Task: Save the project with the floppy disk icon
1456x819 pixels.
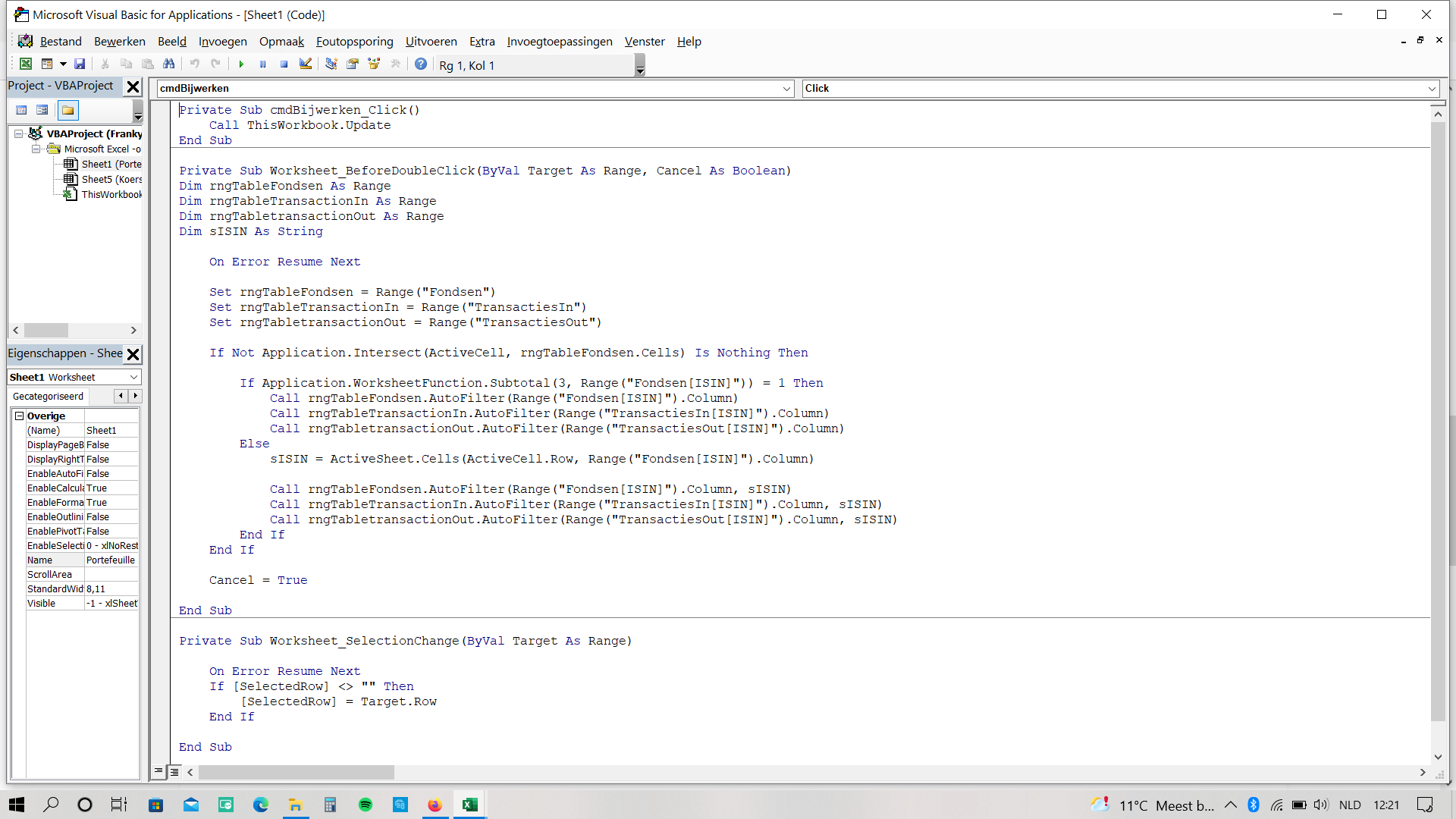Action: [x=80, y=64]
